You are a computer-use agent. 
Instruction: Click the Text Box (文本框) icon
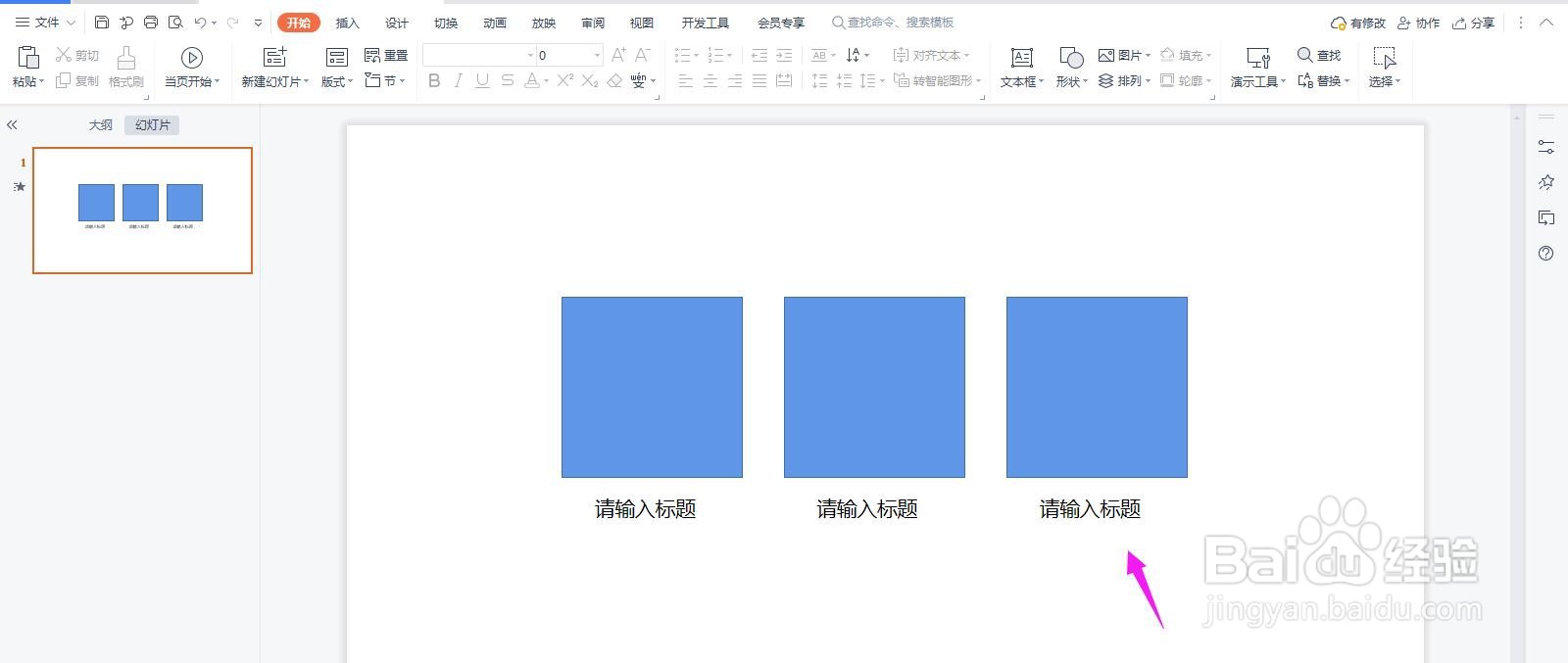pyautogui.click(x=1022, y=58)
